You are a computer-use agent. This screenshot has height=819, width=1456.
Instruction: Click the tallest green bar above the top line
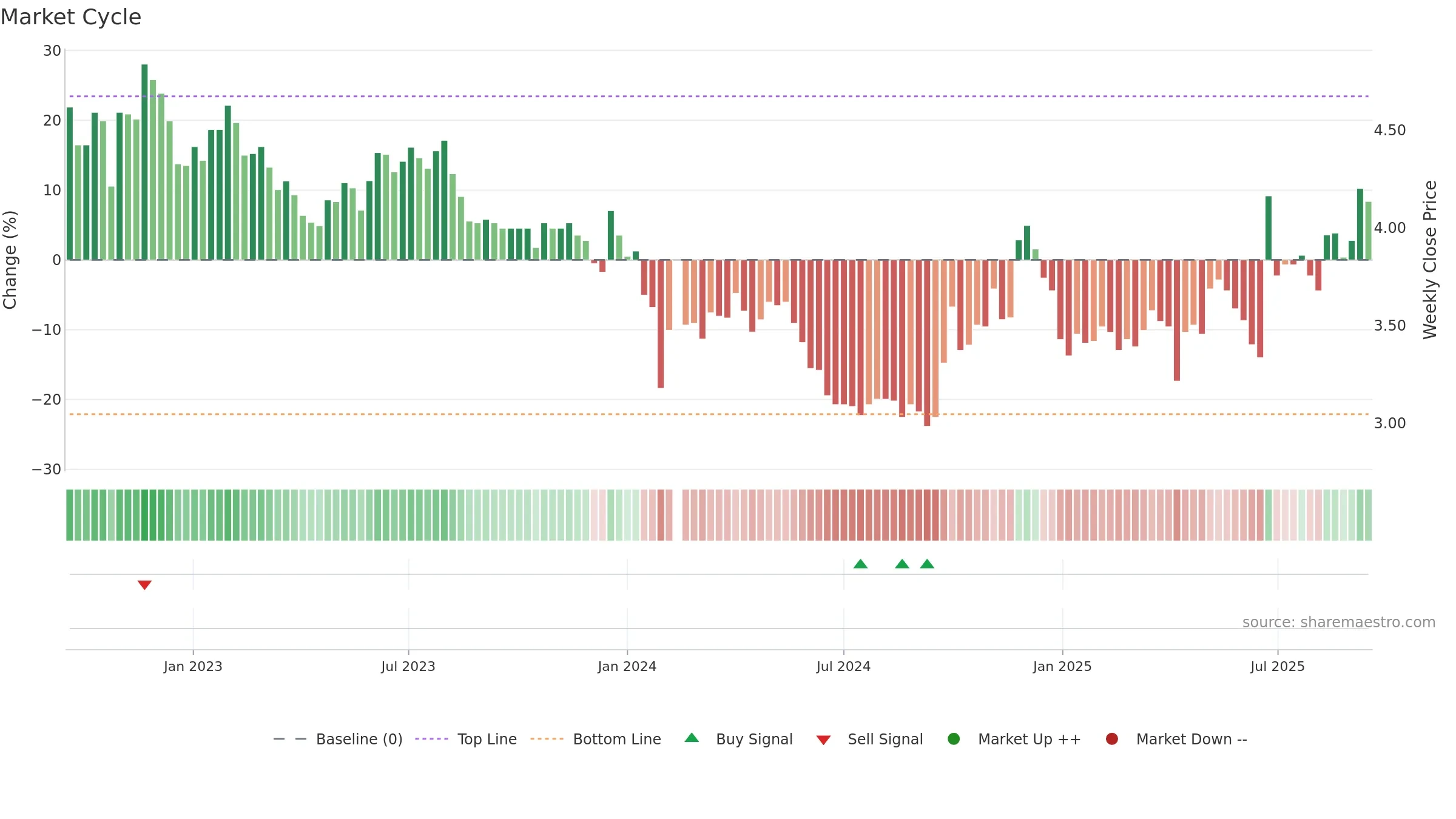(144, 162)
